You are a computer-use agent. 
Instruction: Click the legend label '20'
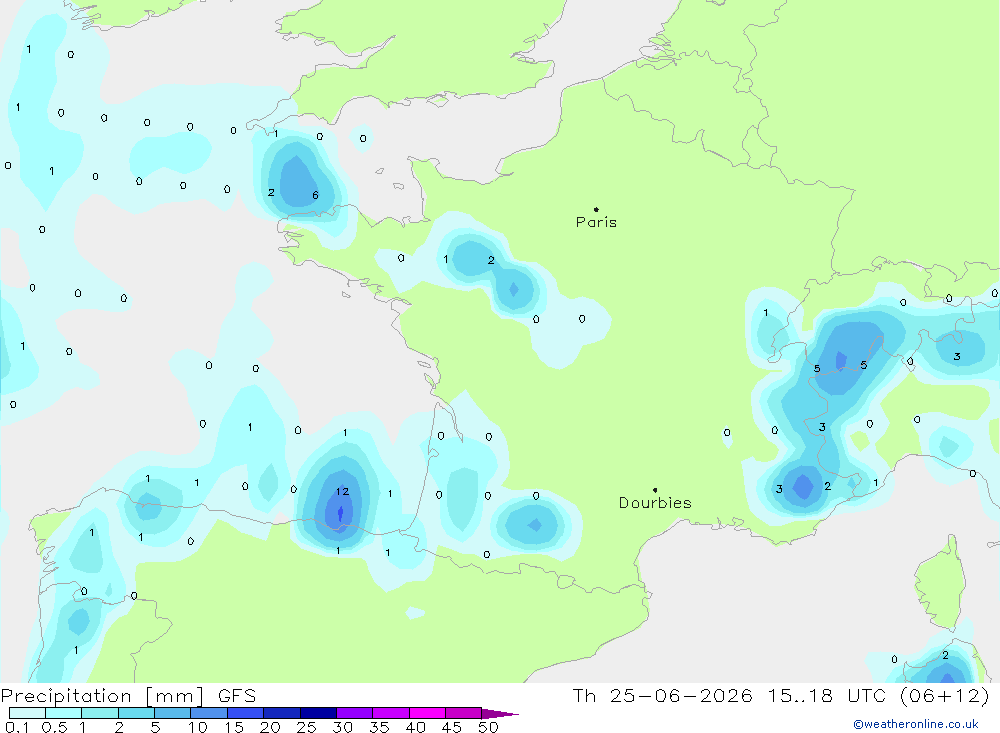[270, 727]
